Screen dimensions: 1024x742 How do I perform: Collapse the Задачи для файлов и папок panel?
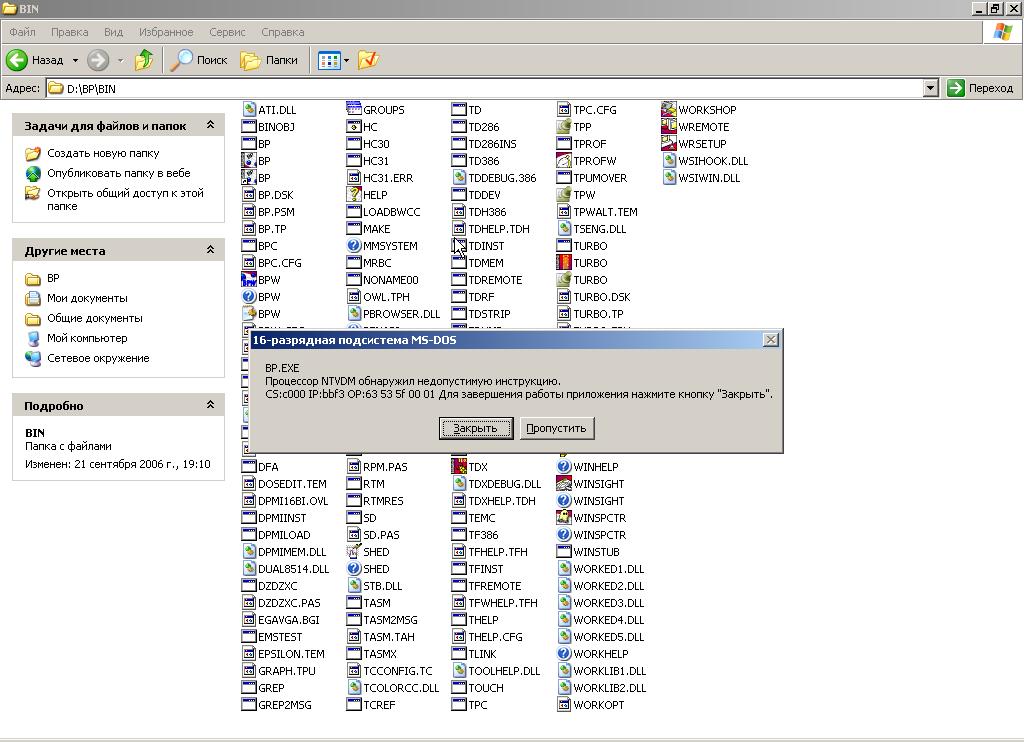[x=210, y=126]
